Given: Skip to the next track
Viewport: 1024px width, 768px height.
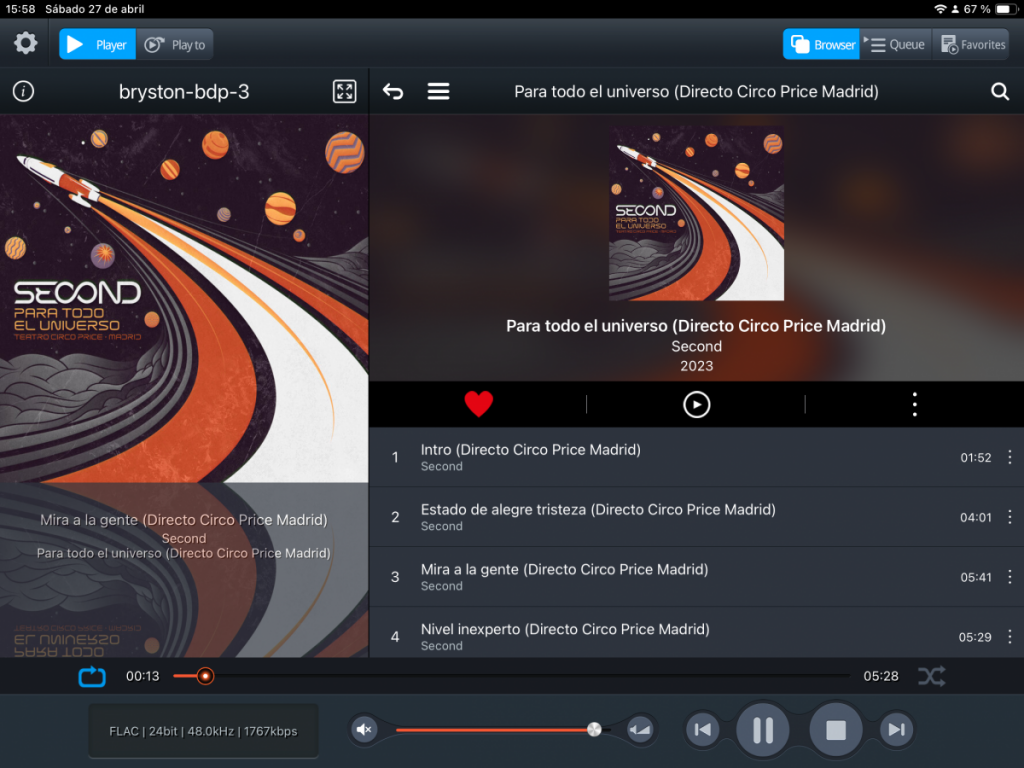Looking at the screenshot, I should pyautogui.click(x=896, y=730).
